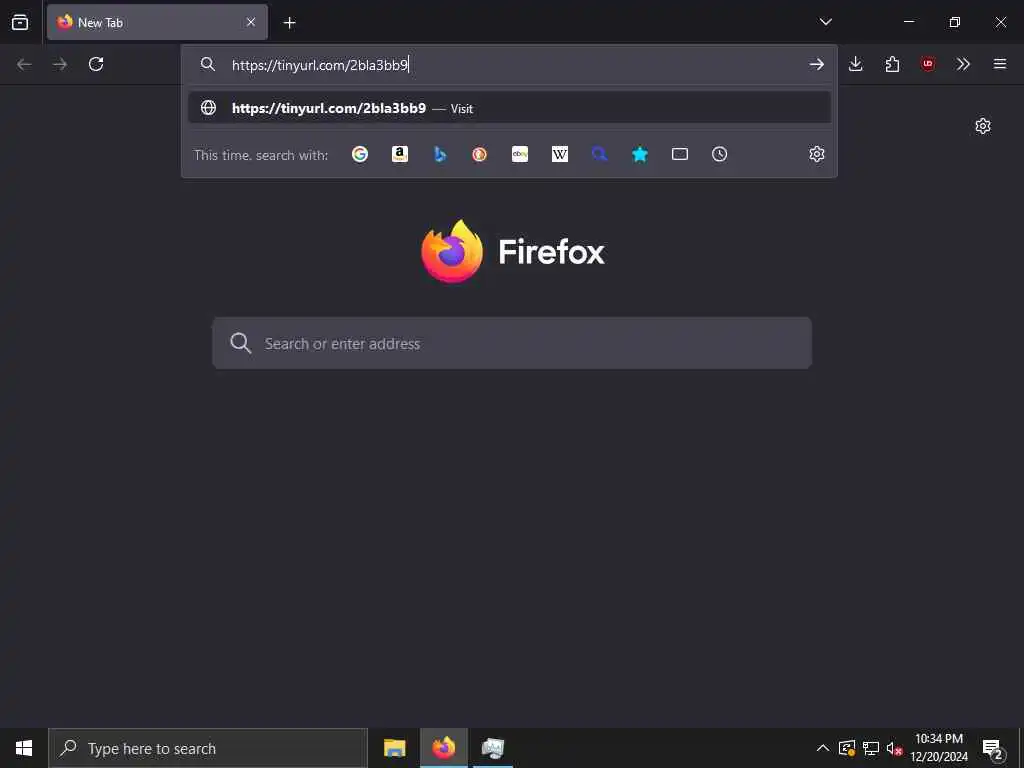Search this time with eBay
1024x768 pixels.
(x=520, y=154)
